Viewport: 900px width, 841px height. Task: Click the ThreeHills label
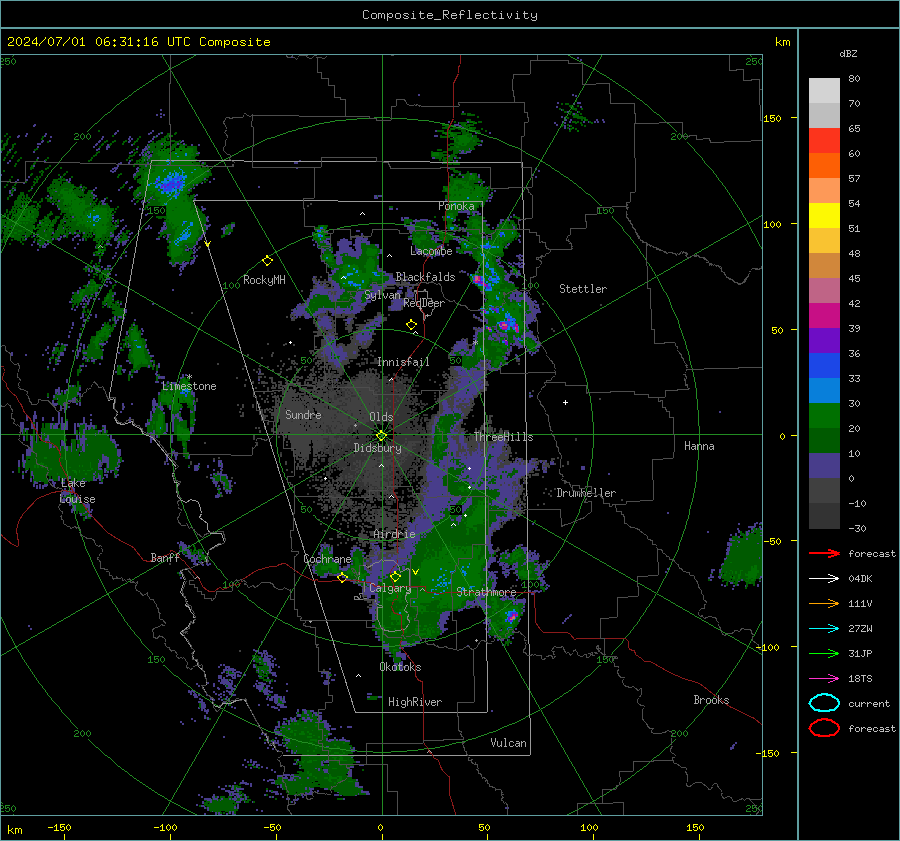[x=503, y=437]
